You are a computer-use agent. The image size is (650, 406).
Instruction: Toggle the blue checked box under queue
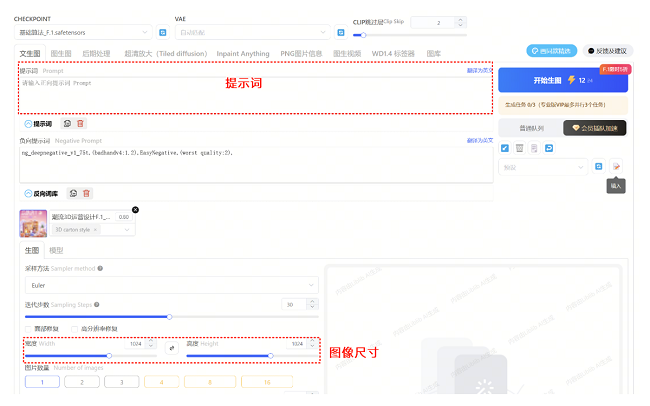504,148
